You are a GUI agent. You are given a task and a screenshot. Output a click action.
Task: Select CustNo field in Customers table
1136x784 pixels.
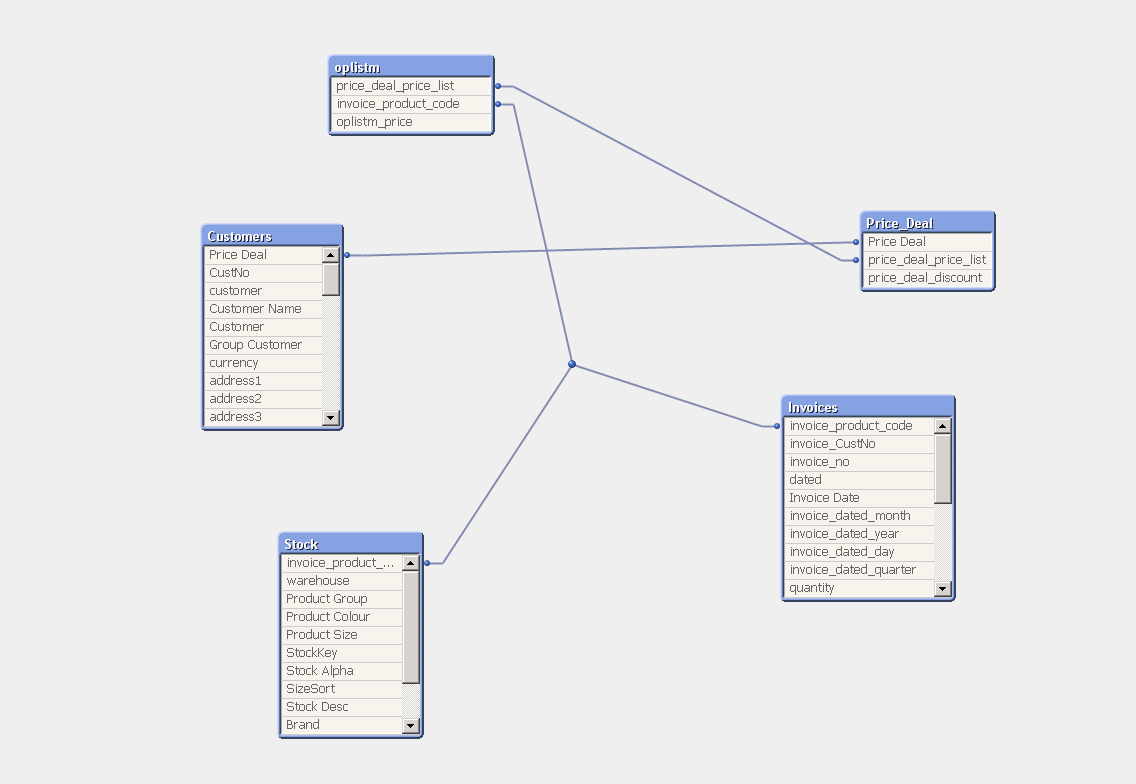[263, 272]
